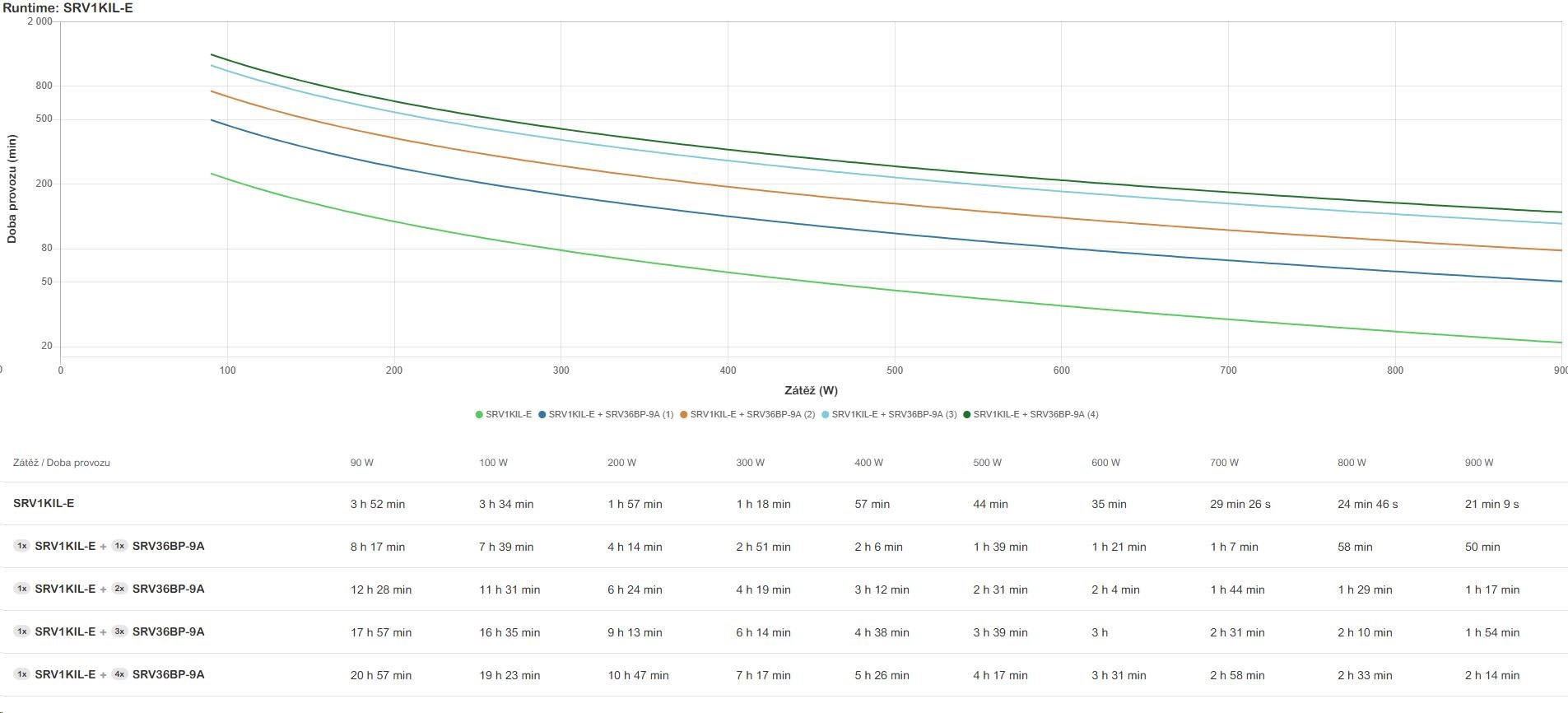This screenshot has width=1568, height=713.
Task: Click the Zátěž / Doba provozu table header
Action: pos(62,463)
